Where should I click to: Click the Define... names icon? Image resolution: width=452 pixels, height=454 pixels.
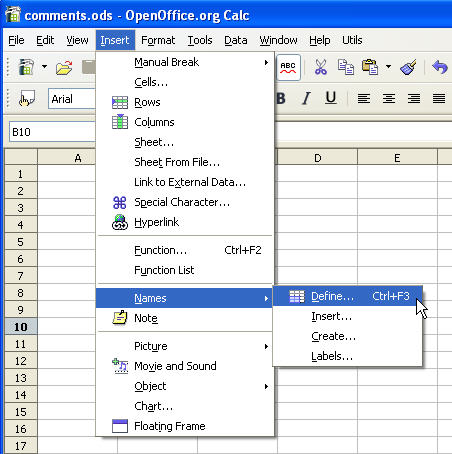[297, 296]
